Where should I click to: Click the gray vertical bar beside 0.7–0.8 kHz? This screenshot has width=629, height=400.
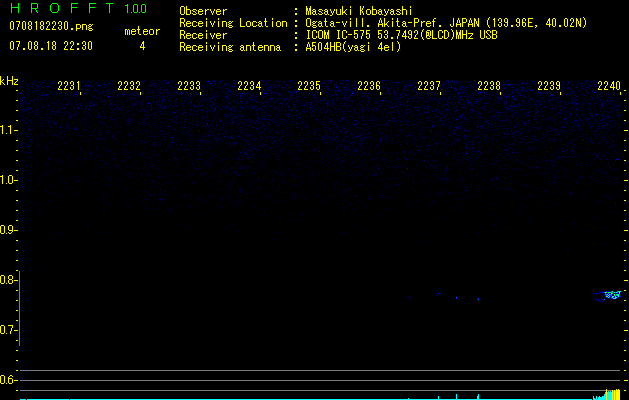point(20,308)
